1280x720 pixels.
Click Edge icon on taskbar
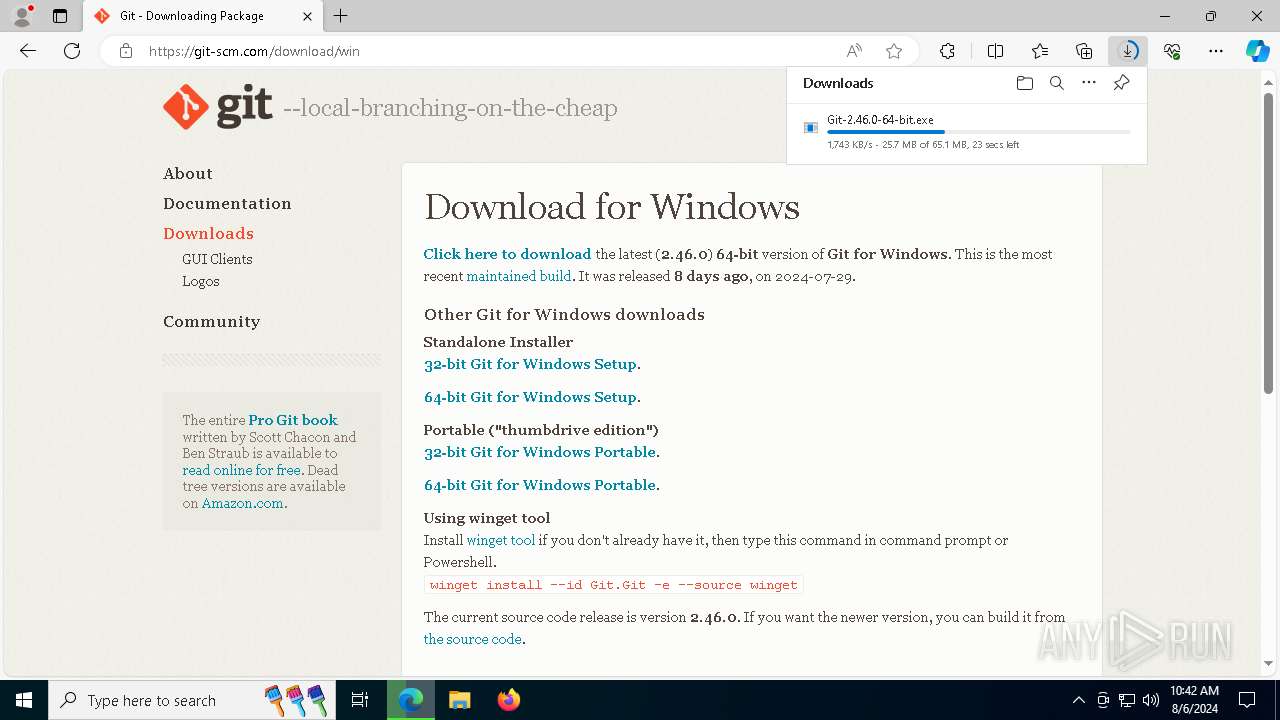coord(411,700)
